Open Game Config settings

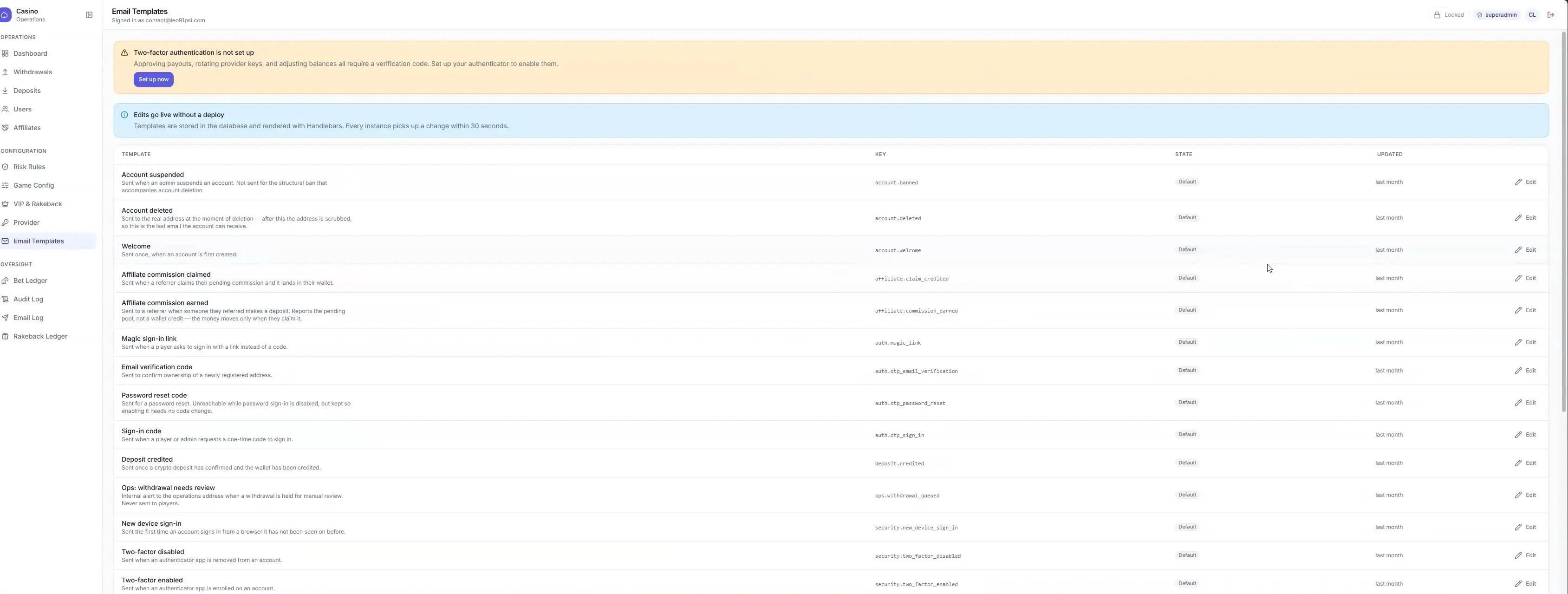48,186
